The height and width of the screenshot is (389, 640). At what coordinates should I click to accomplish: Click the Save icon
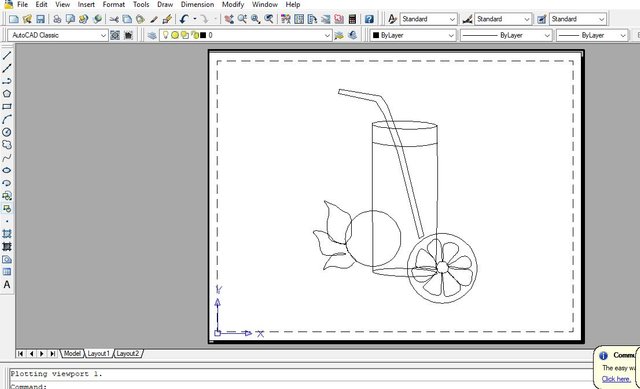(40, 19)
